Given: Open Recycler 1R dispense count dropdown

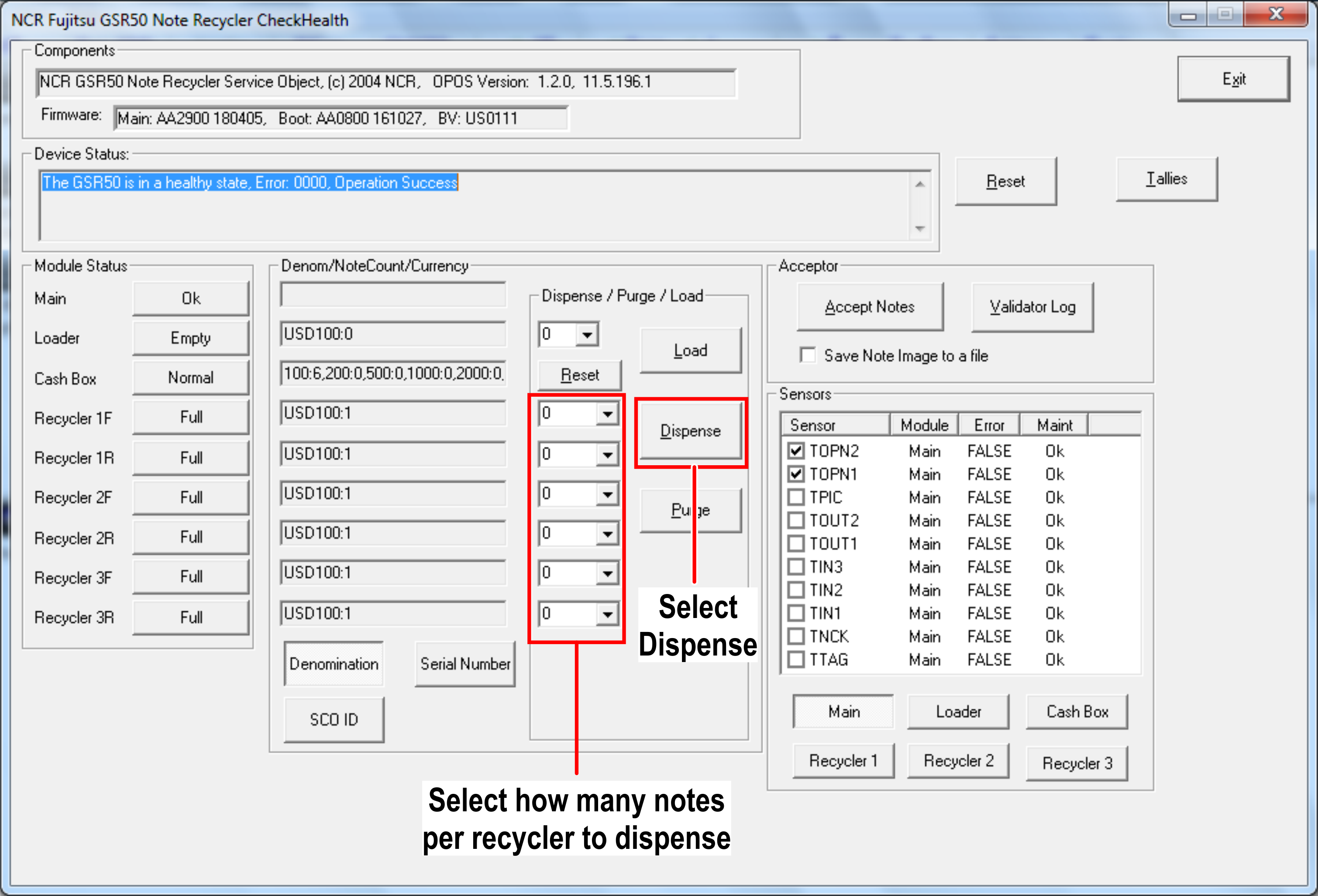Looking at the screenshot, I should pos(607,455).
